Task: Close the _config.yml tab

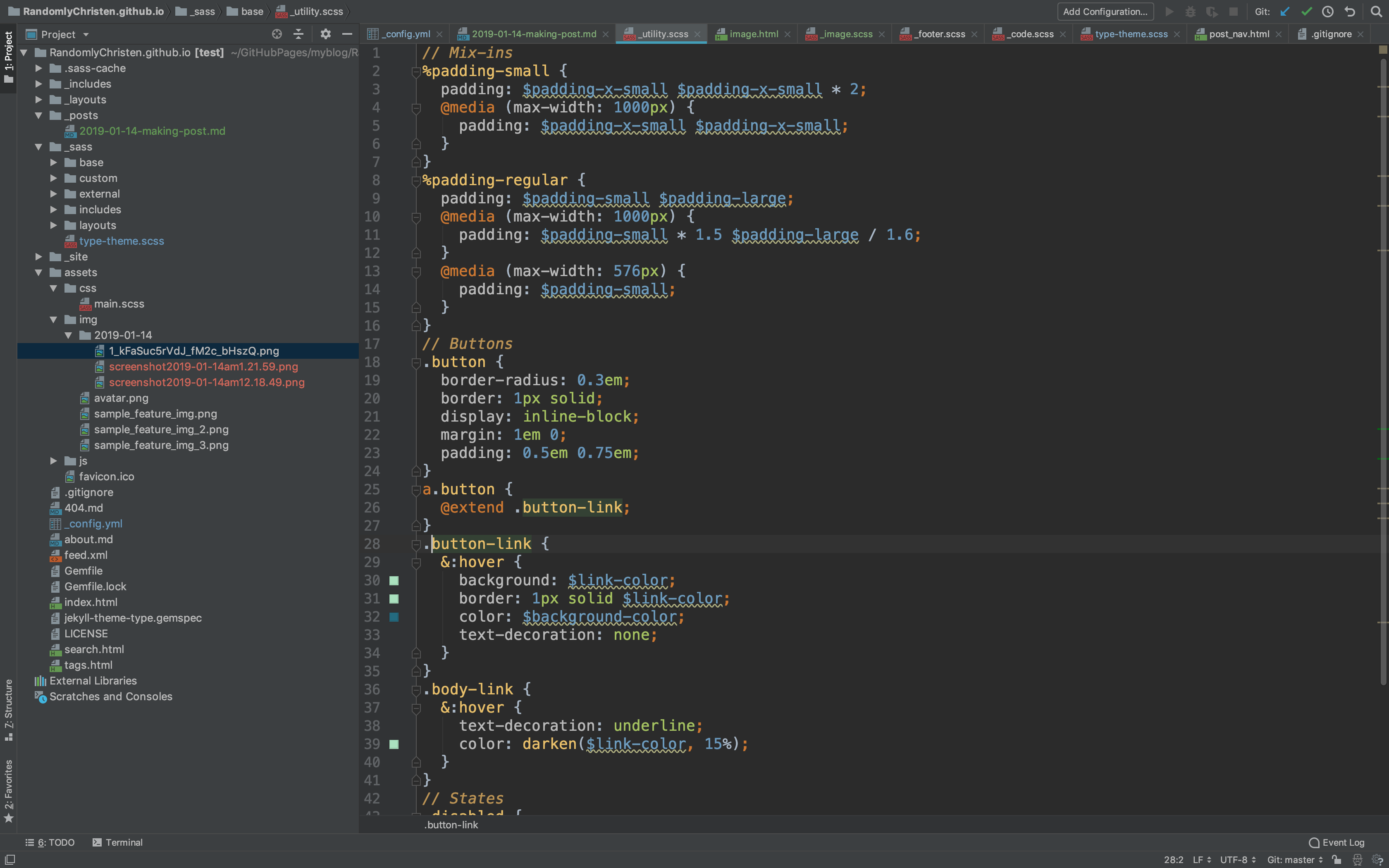Action: [x=439, y=34]
